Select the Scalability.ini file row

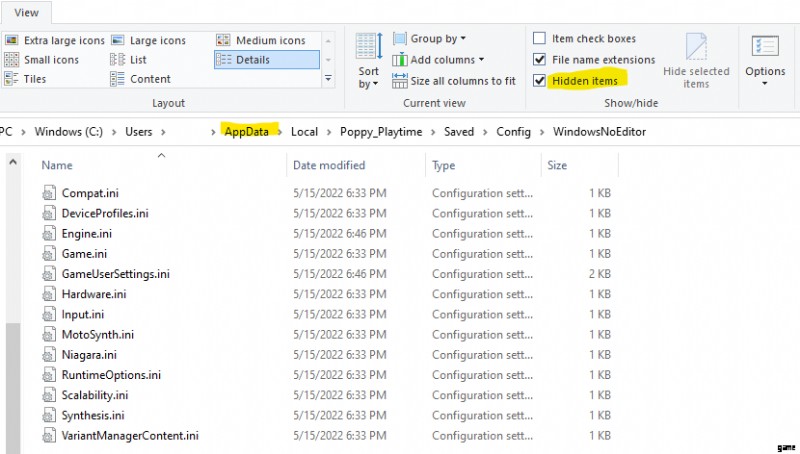tap(94, 395)
